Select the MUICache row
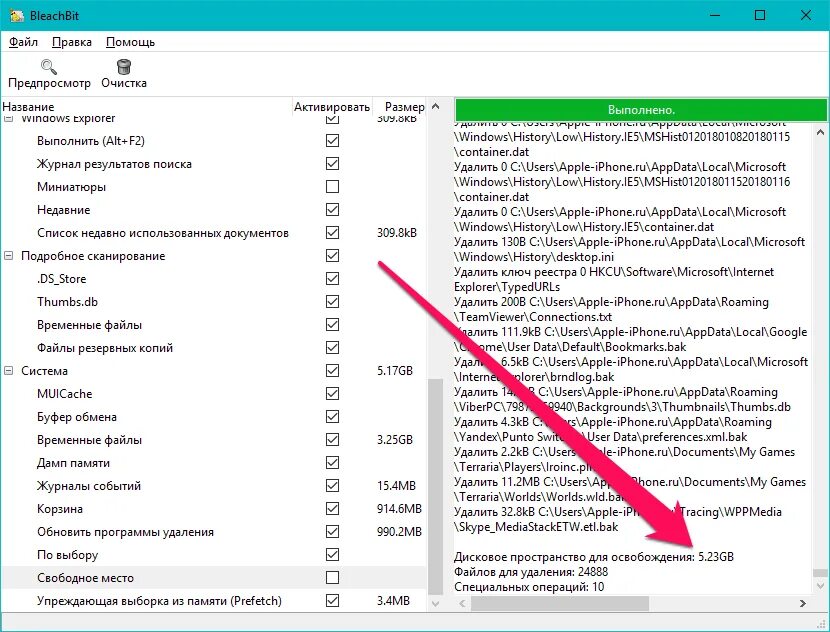The height and width of the screenshot is (632, 830). point(214,394)
